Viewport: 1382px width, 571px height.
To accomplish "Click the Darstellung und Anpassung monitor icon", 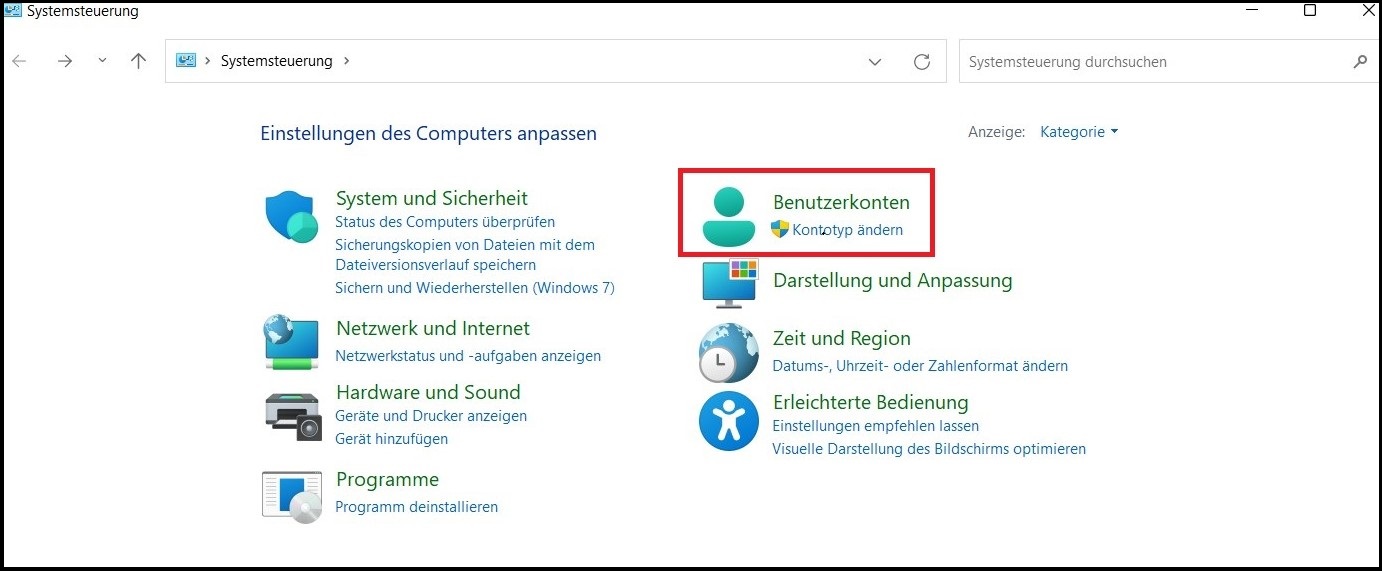I will tap(731, 283).
